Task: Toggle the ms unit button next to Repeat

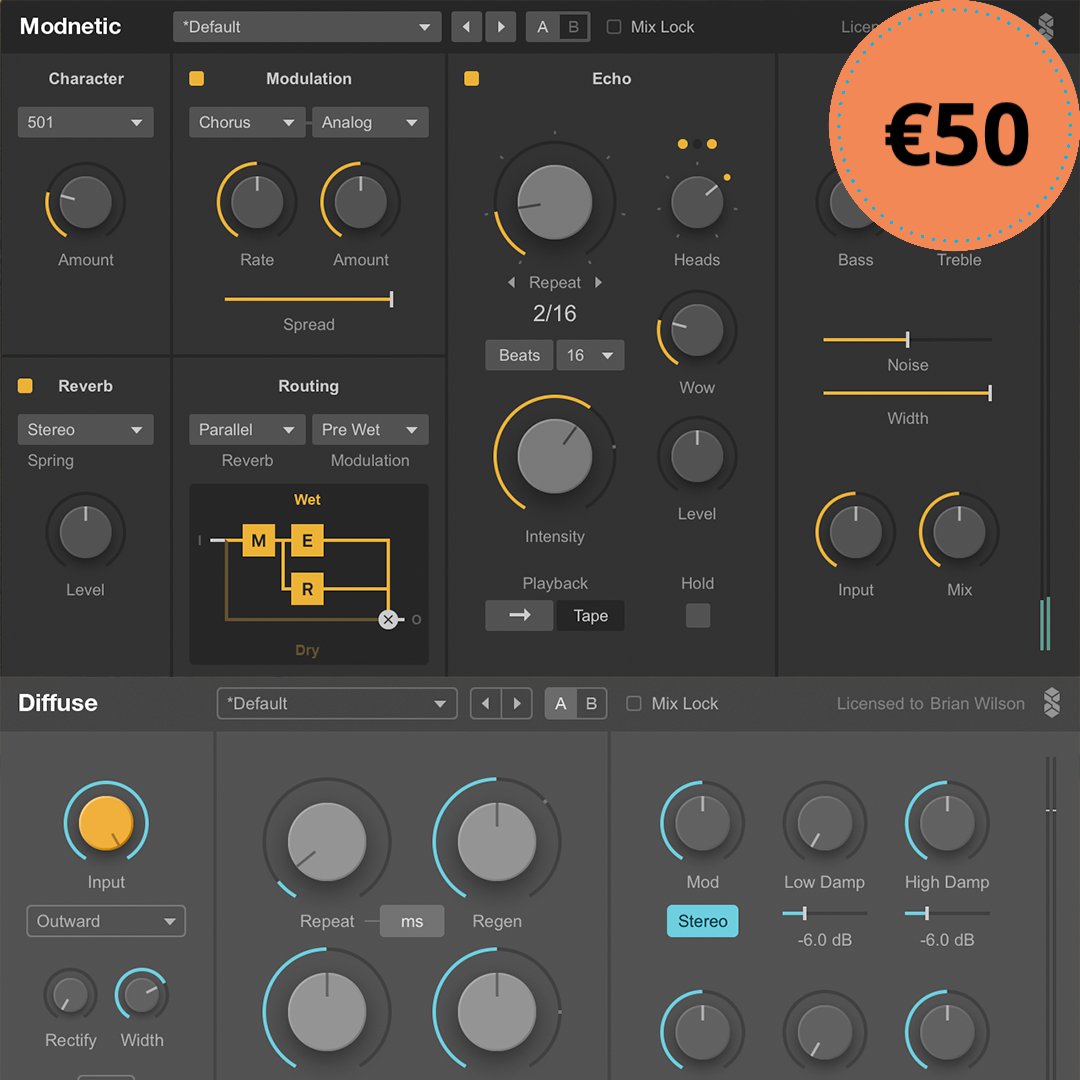Action: pos(412,921)
